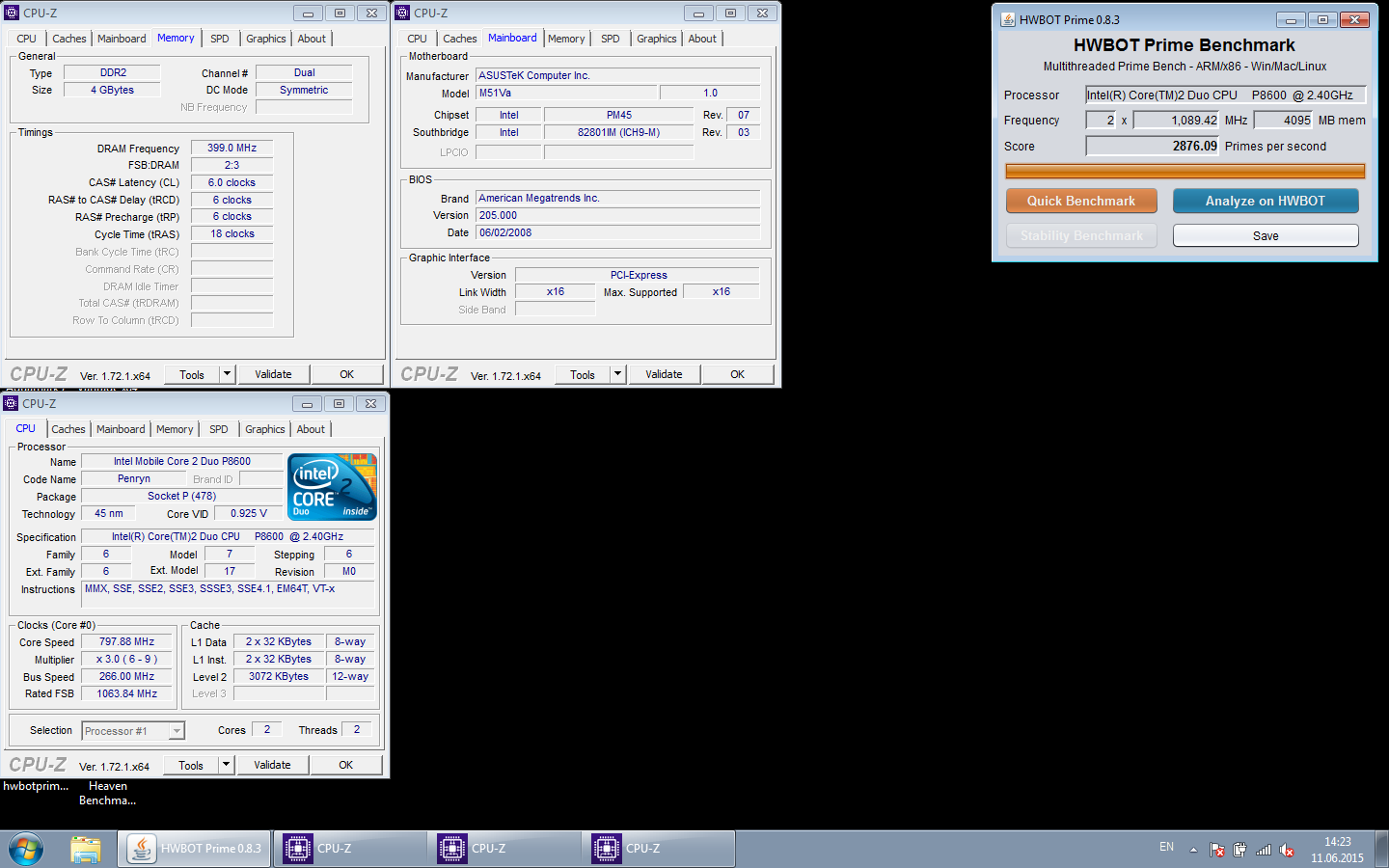The height and width of the screenshot is (868, 1389).
Task: Click the EN language indicator in the taskbar
Action: tap(1166, 847)
